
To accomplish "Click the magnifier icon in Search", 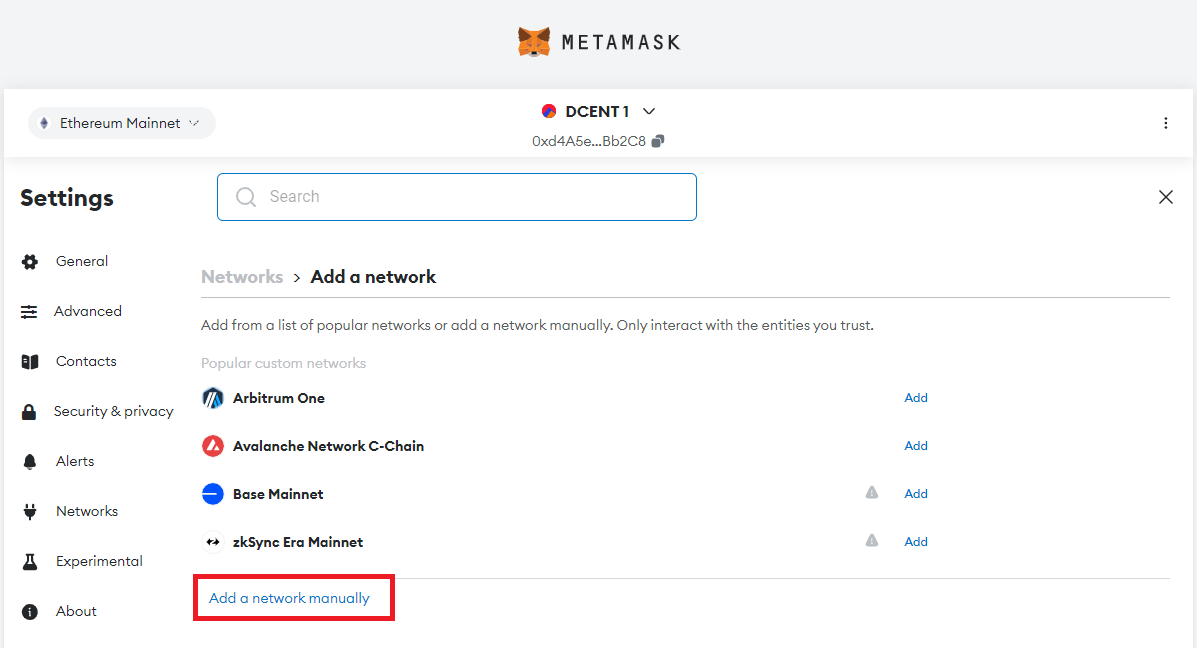I will 246,197.
